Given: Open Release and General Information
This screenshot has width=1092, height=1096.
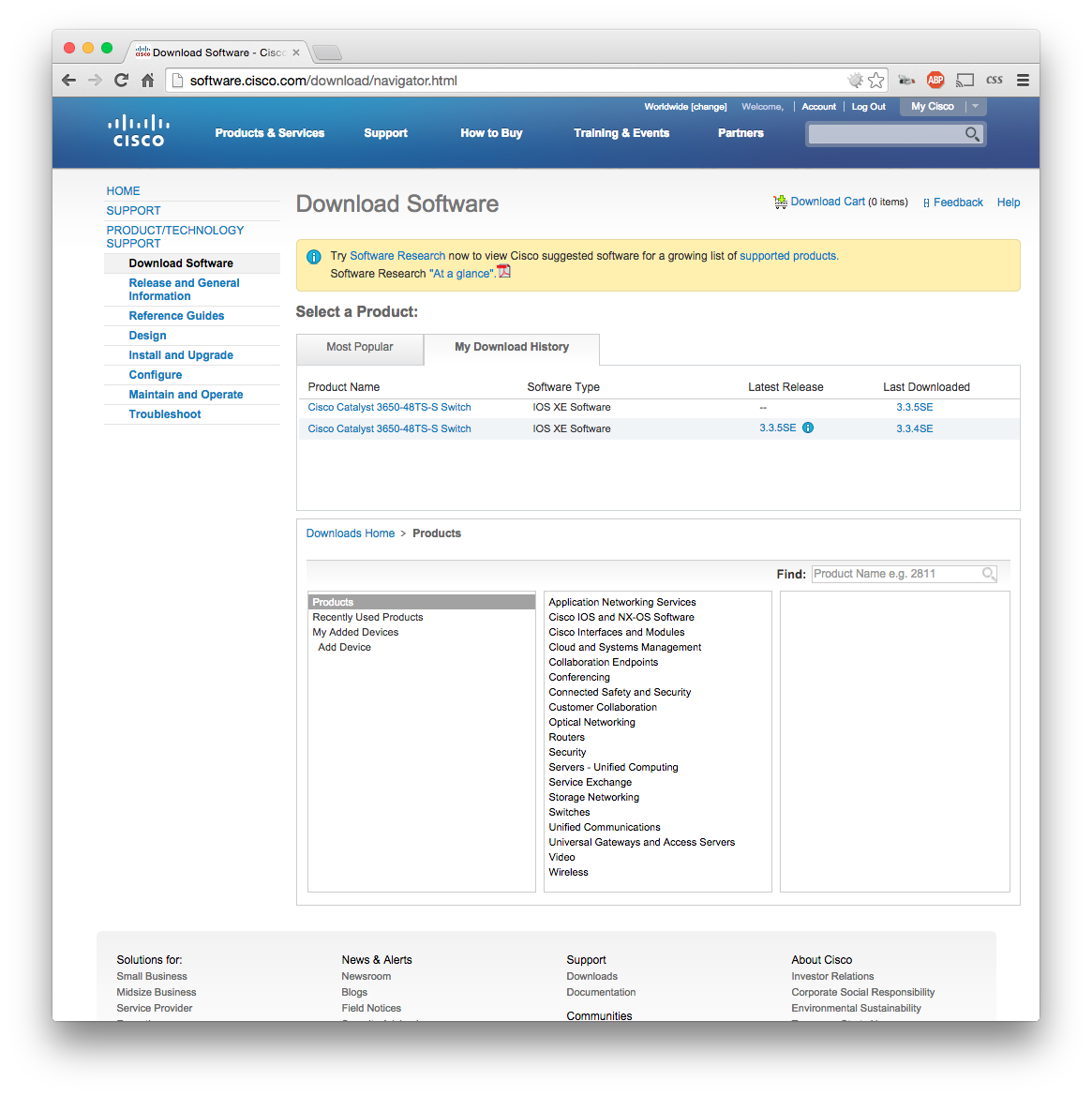Looking at the screenshot, I should pos(184,290).
